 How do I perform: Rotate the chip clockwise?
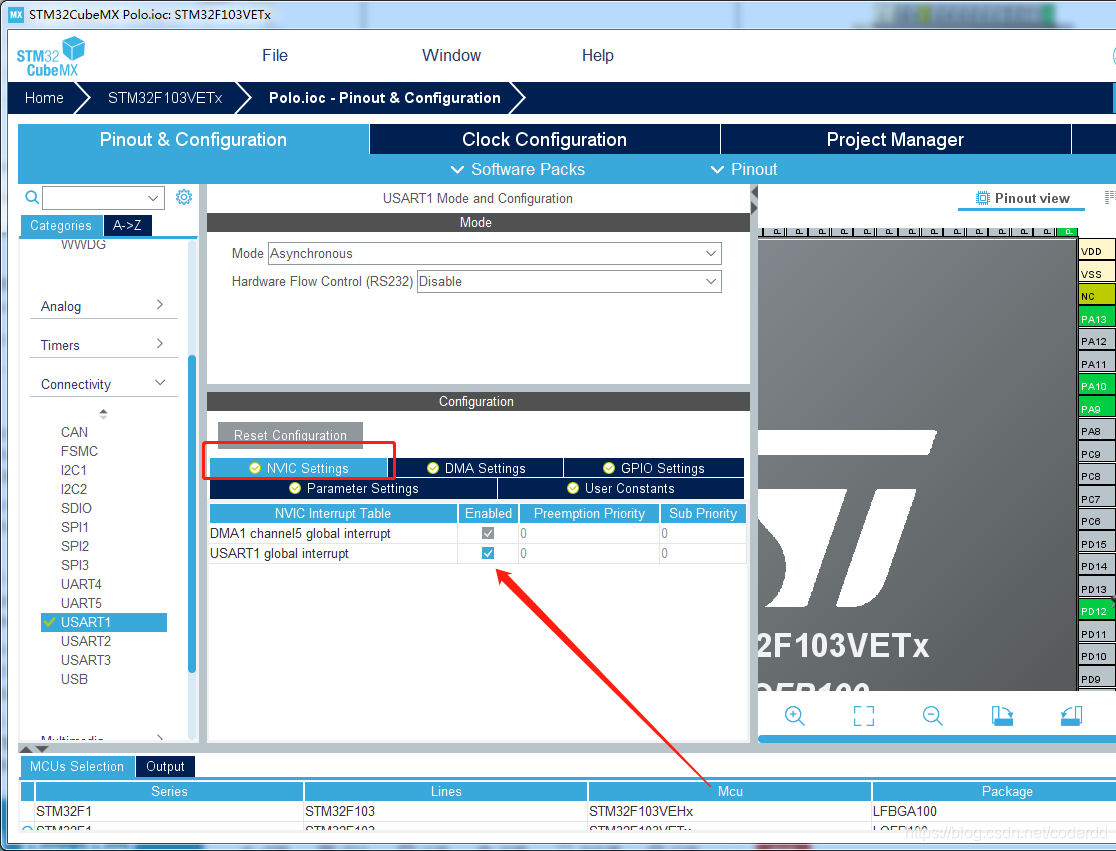point(1002,716)
